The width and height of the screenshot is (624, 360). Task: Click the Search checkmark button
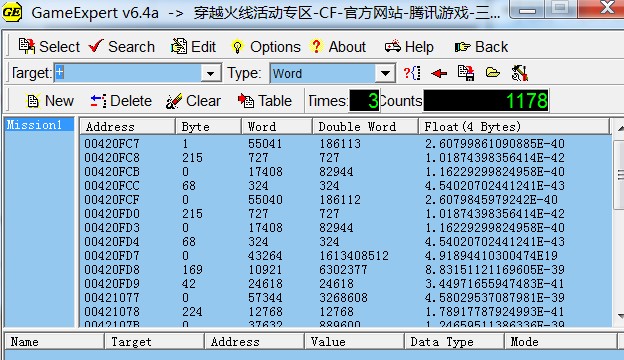pyautogui.click(x=121, y=47)
